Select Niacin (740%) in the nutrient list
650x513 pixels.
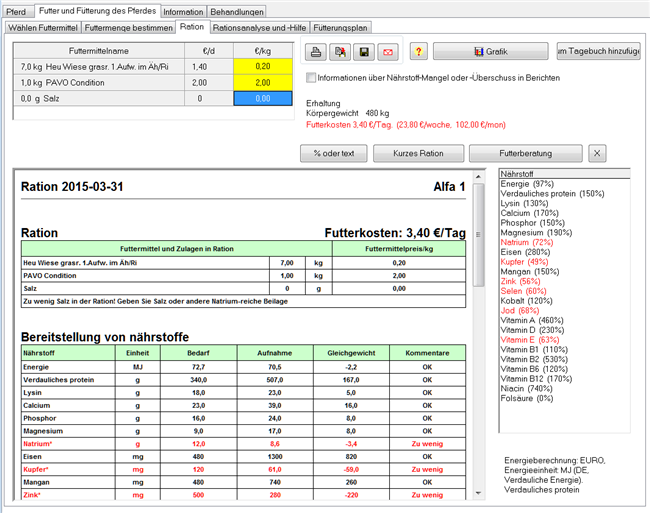[x=526, y=389]
